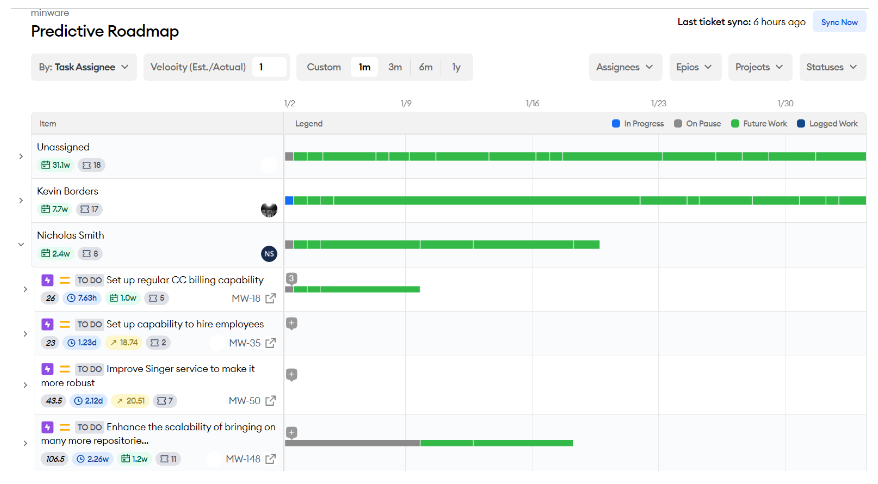This screenshot has width=878, height=484.
Task: Click Nicholas Smith green timeline bar
Action: tap(446, 245)
